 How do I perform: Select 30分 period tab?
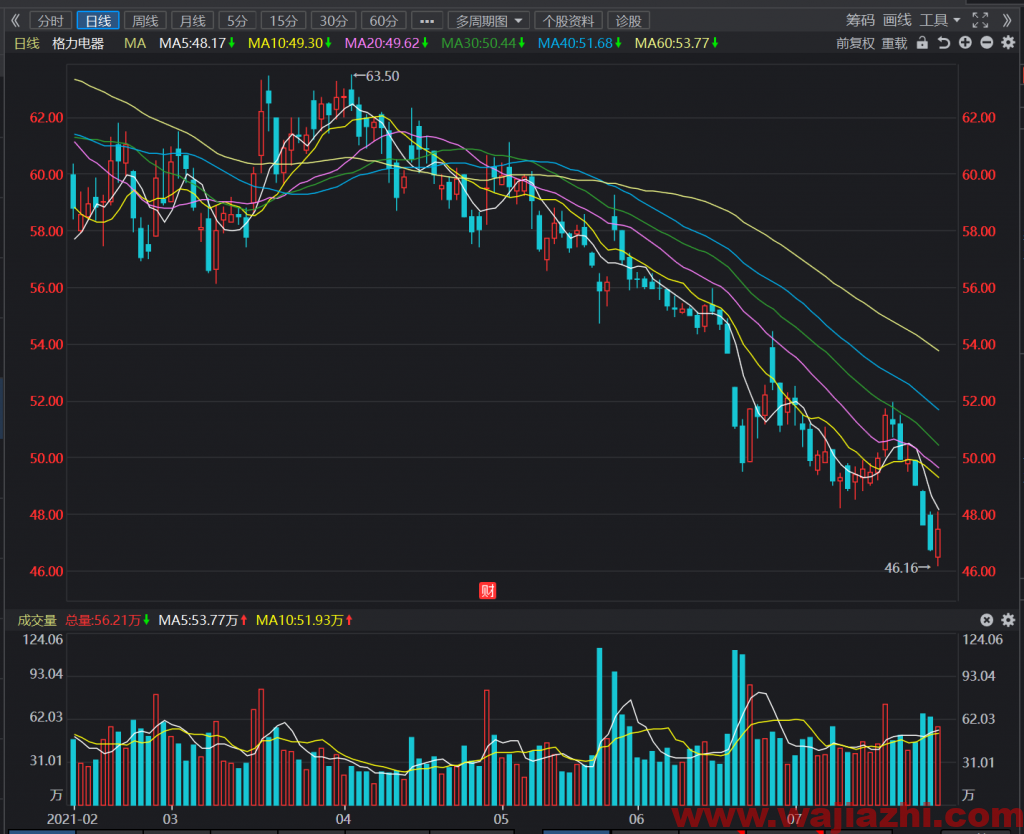pos(334,21)
